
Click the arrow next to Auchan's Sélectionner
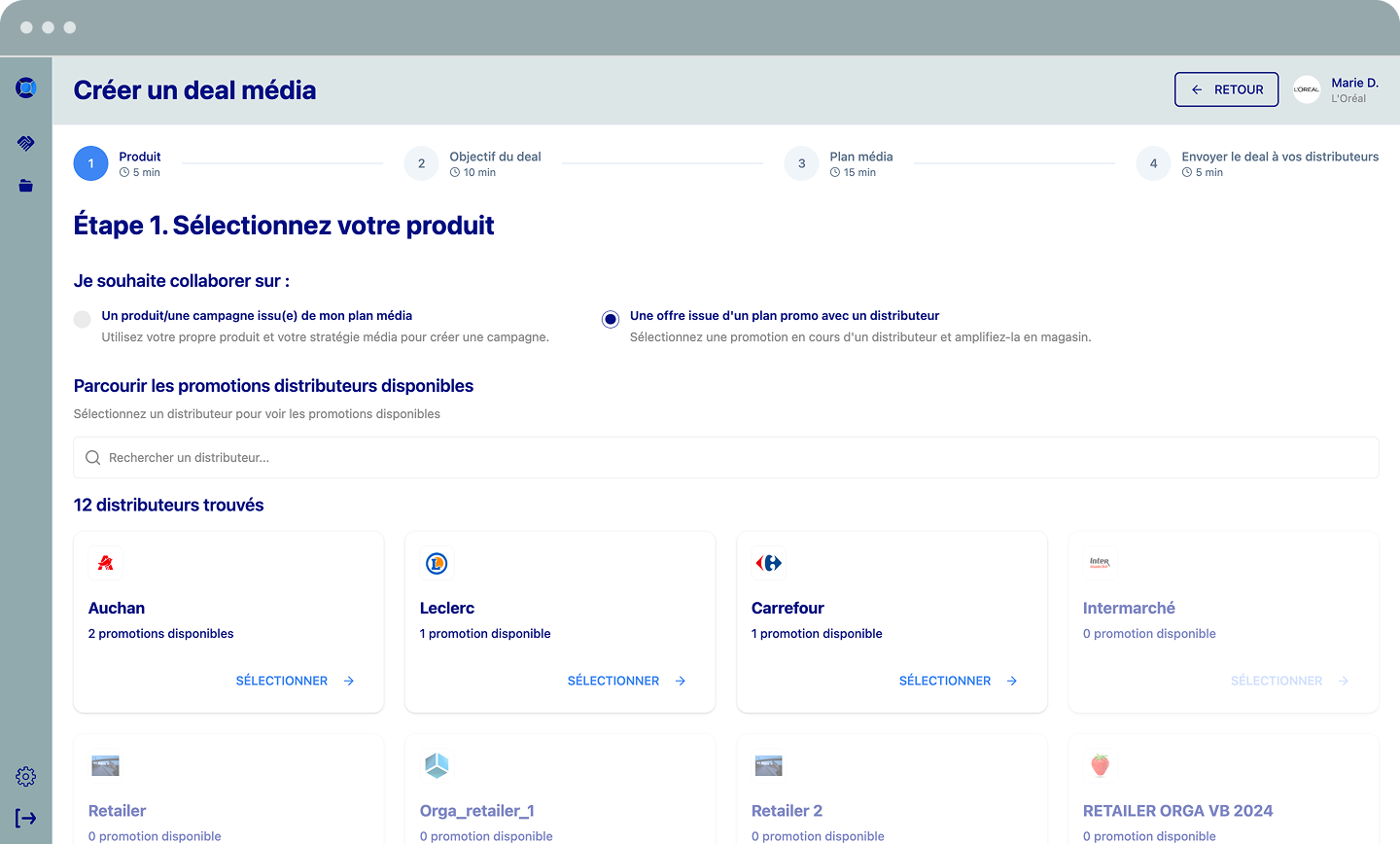point(349,682)
